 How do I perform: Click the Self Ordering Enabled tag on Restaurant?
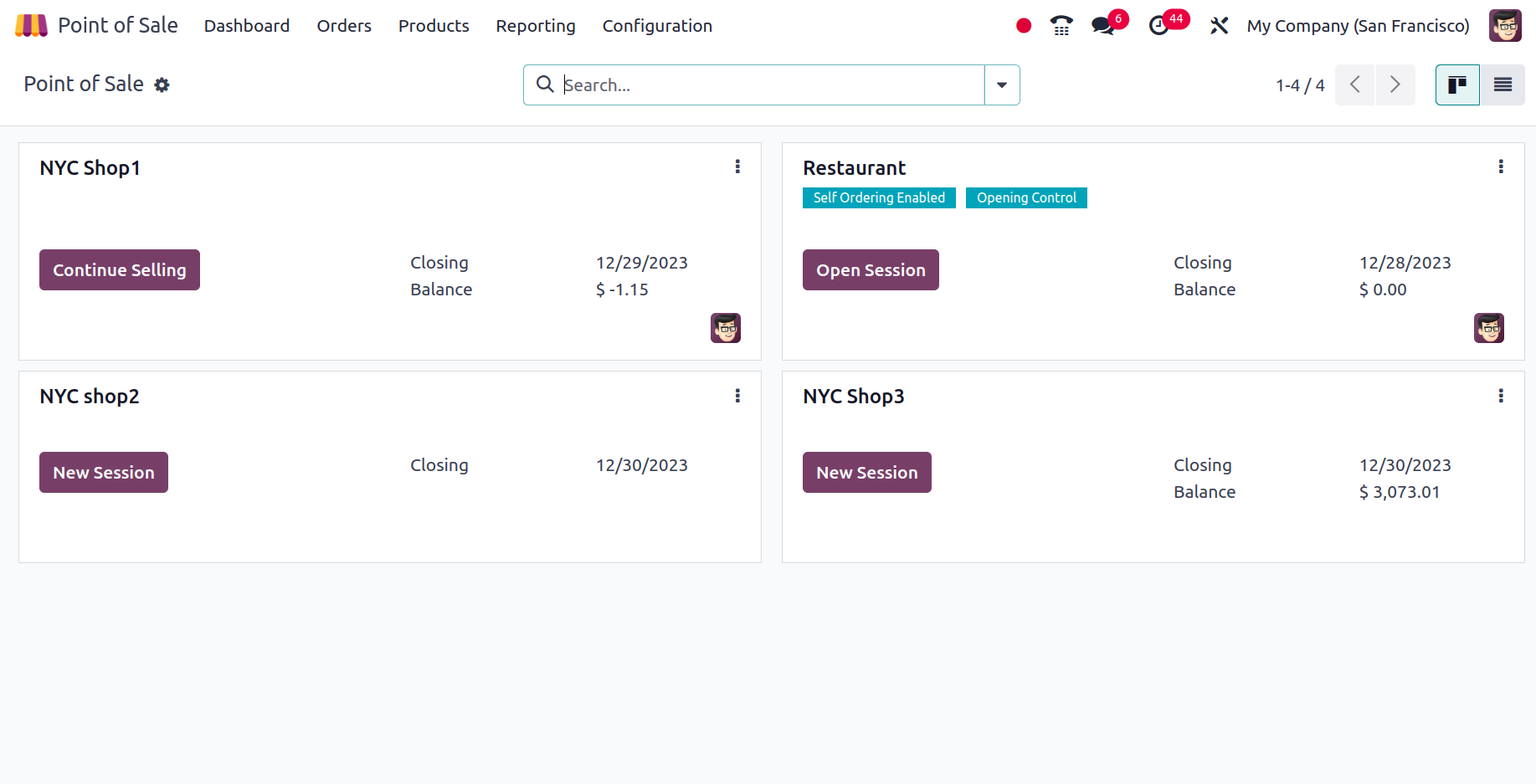coord(878,197)
